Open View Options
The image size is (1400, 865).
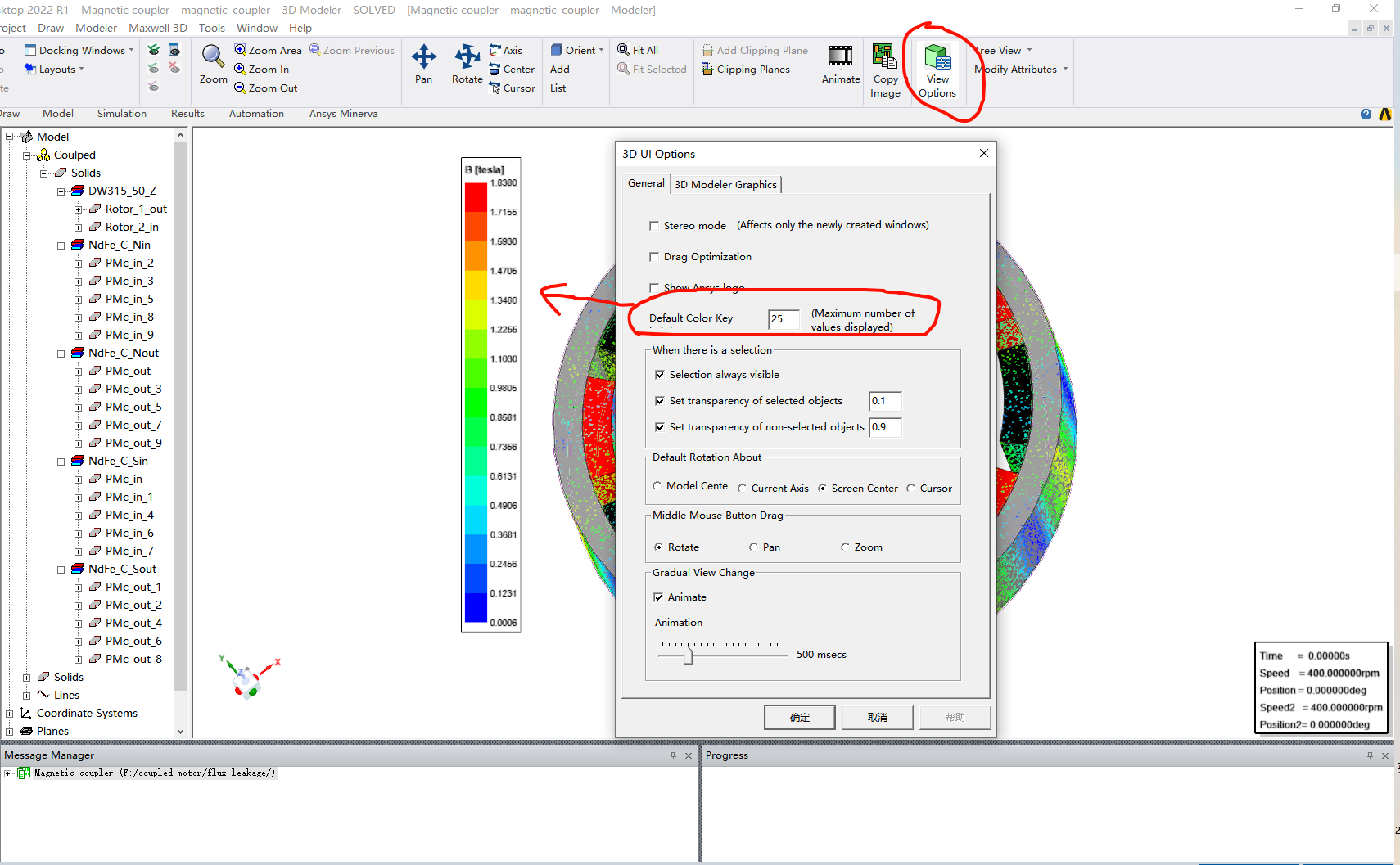pyautogui.click(x=937, y=70)
